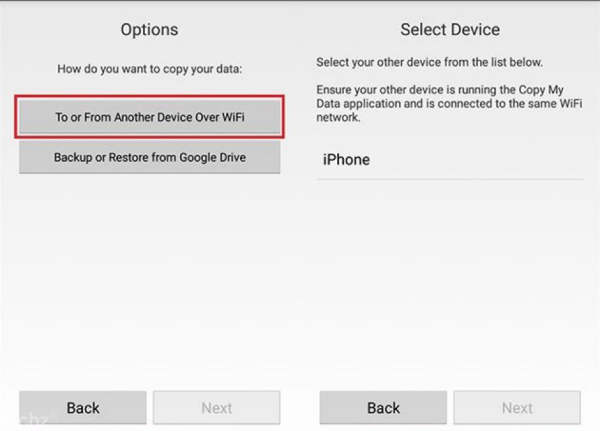Click the gap between the WiFi and Drive buttons
This screenshot has width=600, height=431.
click(x=150, y=138)
